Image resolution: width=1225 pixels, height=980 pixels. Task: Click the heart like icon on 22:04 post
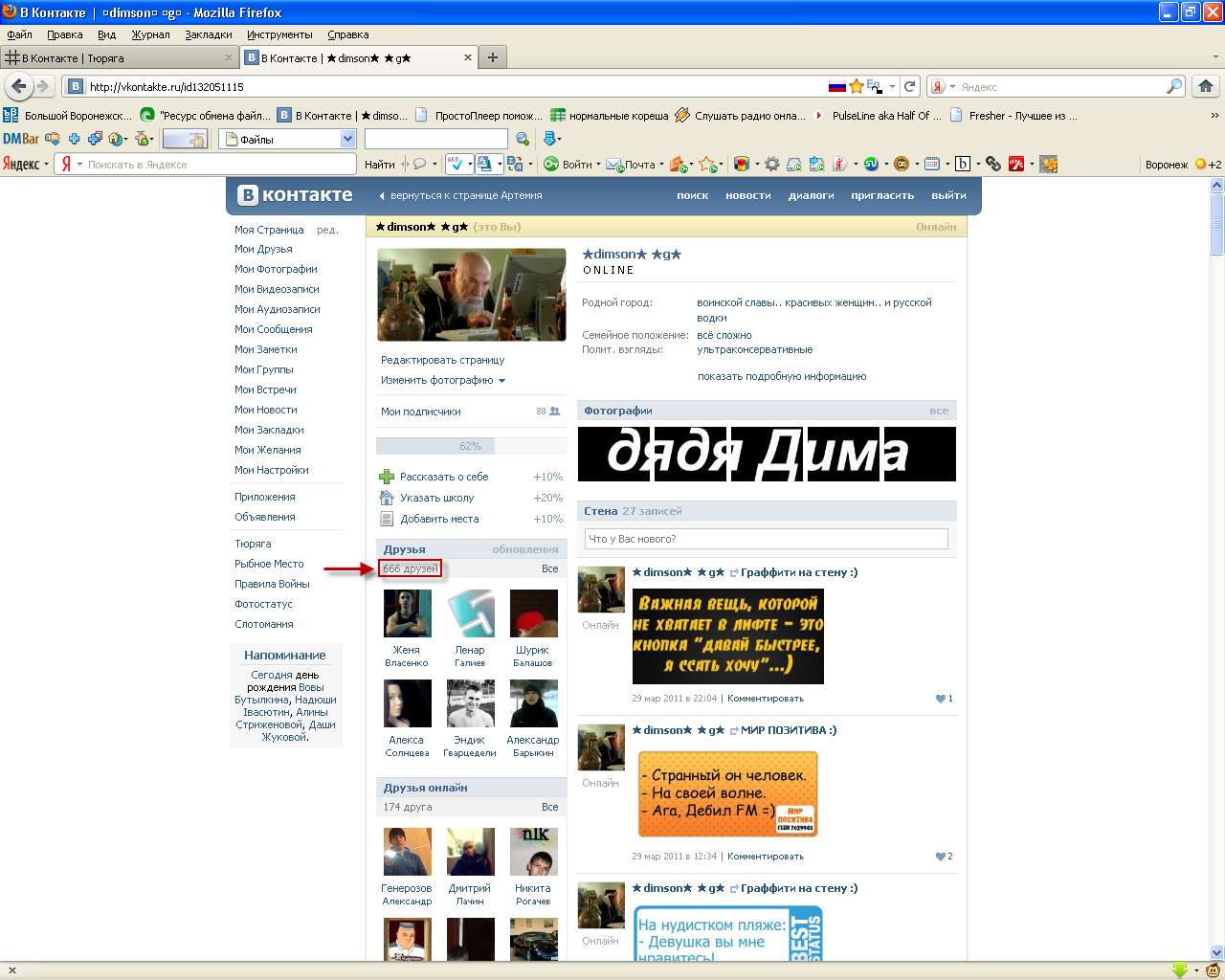click(941, 699)
